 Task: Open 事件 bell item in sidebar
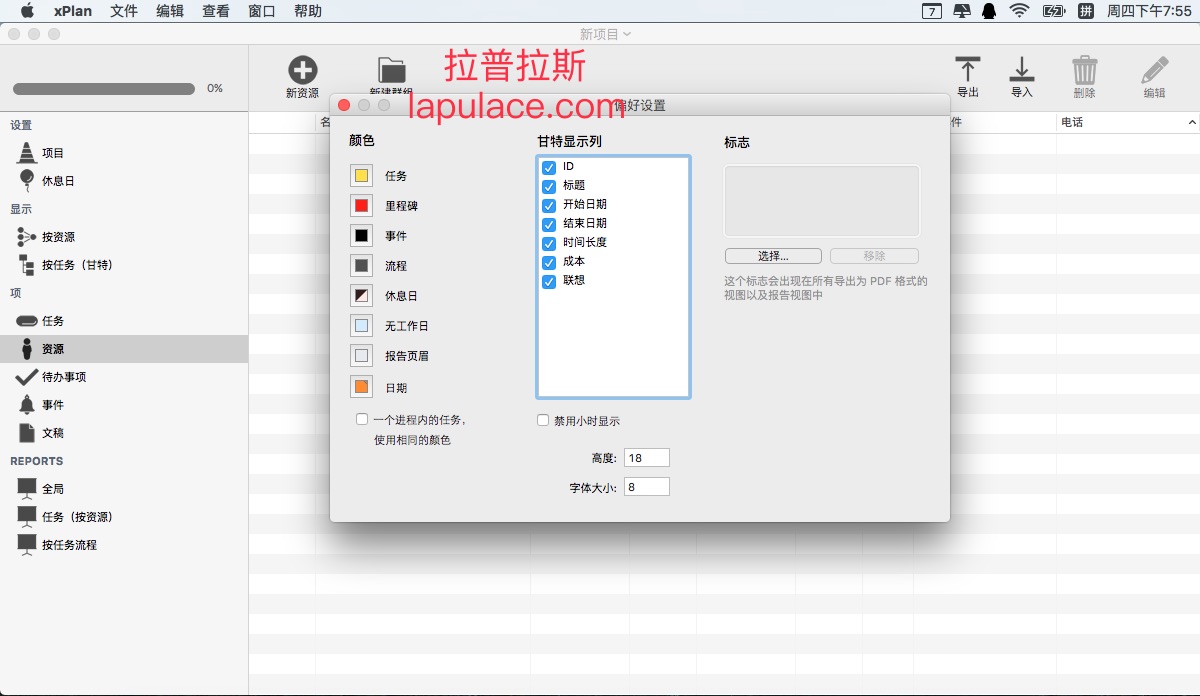point(52,405)
